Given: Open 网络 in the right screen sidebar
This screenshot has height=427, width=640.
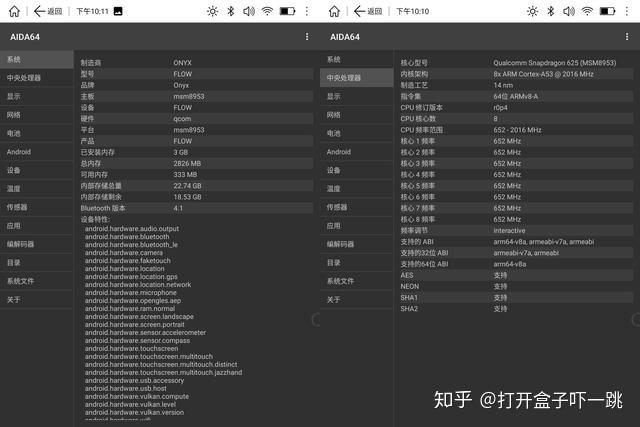Looking at the screenshot, I should tap(357, 115).
